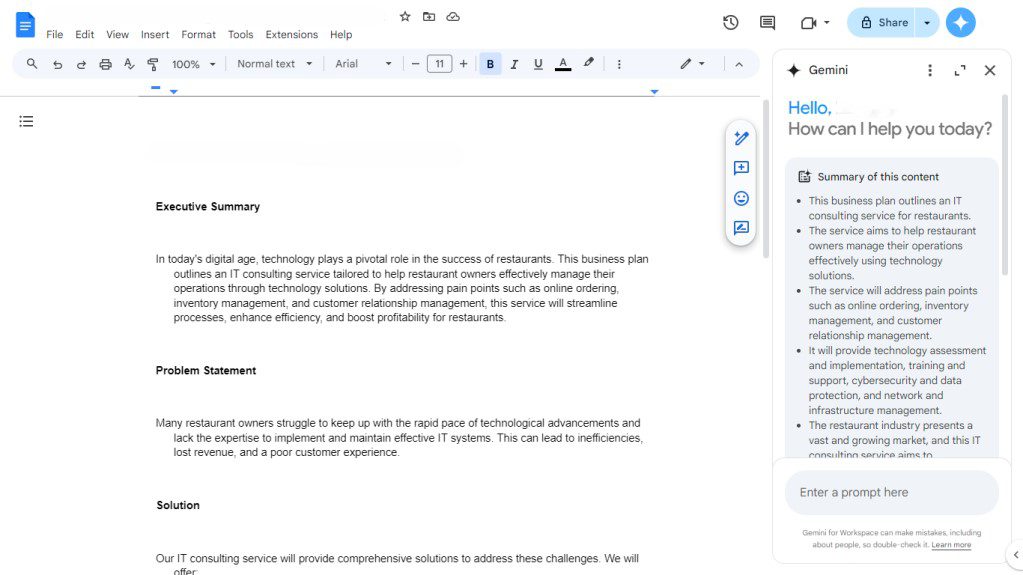Search the menus magnifier icon
This screenshot has height=575, width=1023.
click(31, 64)
